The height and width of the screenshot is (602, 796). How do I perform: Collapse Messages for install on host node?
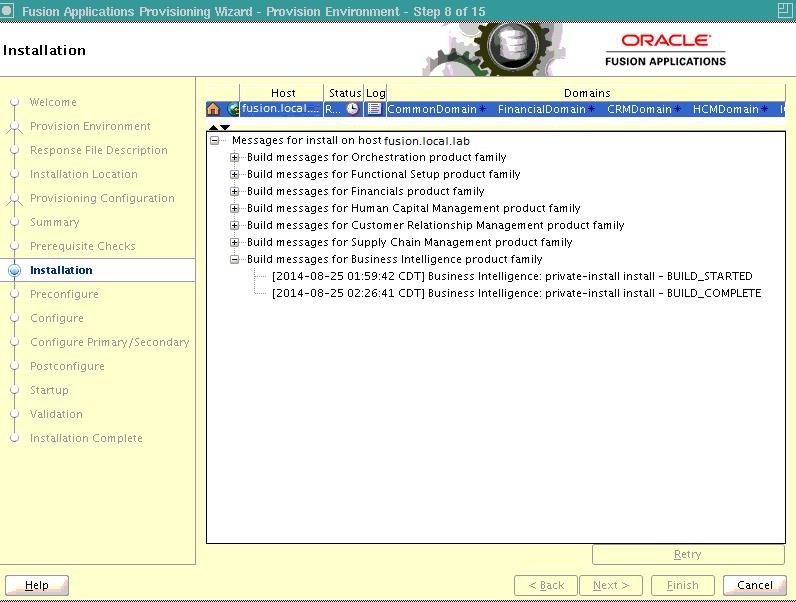(215, 140)
